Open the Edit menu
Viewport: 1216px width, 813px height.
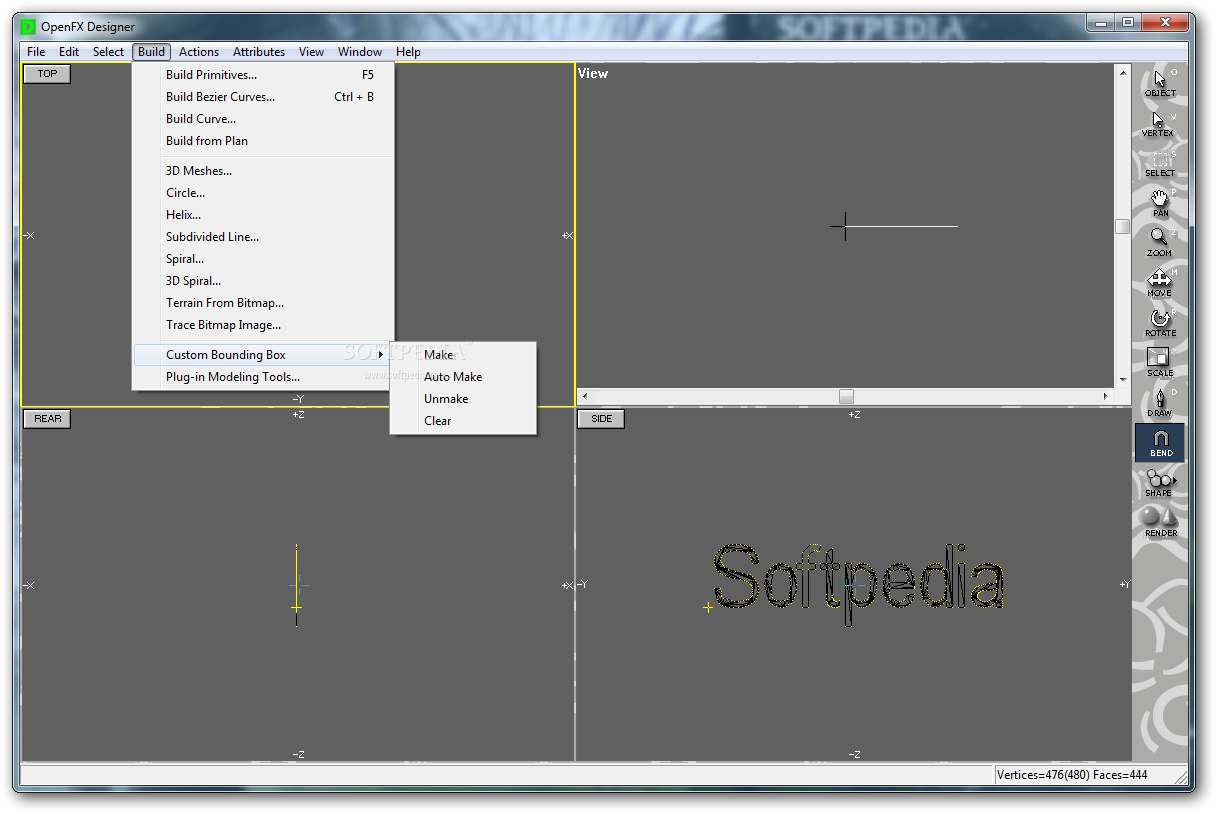[69, 52]
